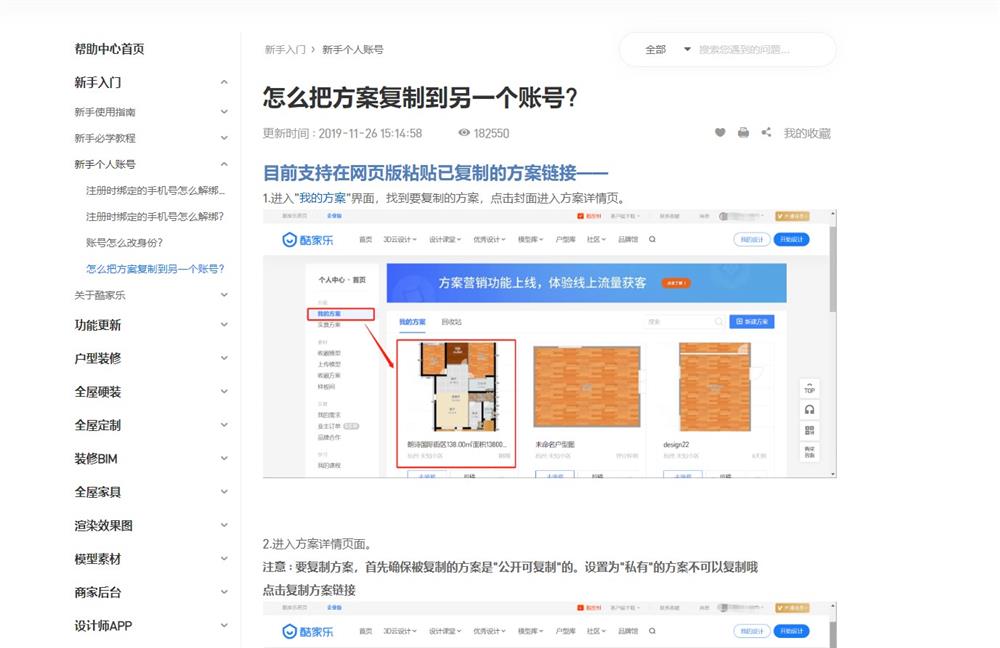Click the view count eye icon

464,133
